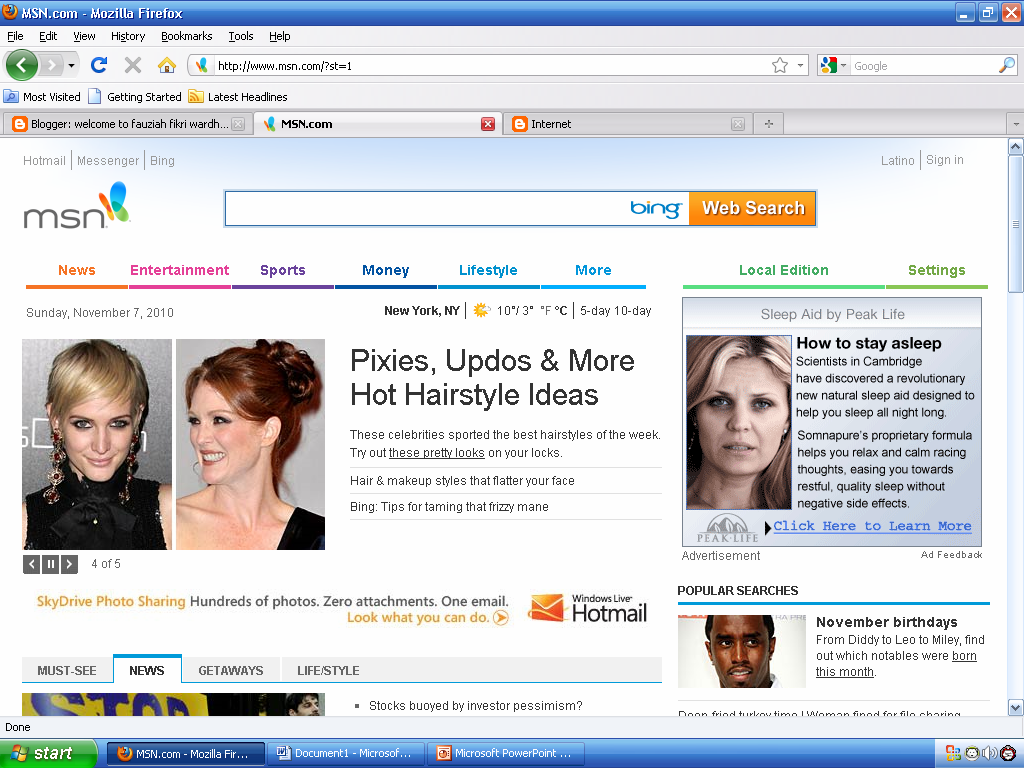This screenshot has width=1024, height=768.
Task: Open the list all tabs dropdown
Action: coord(1016,124)
